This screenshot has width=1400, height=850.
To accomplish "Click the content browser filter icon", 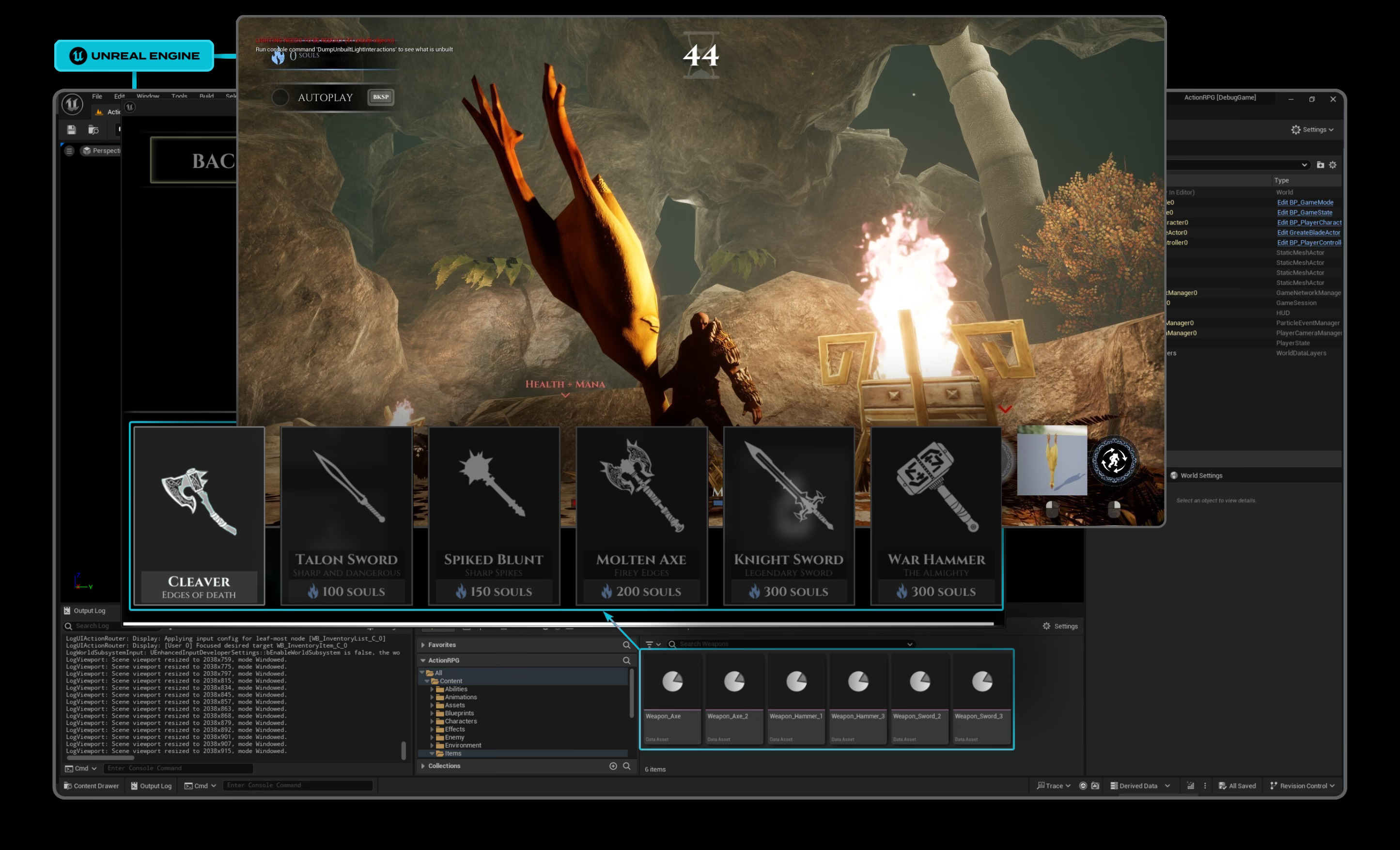I will 650,644.
